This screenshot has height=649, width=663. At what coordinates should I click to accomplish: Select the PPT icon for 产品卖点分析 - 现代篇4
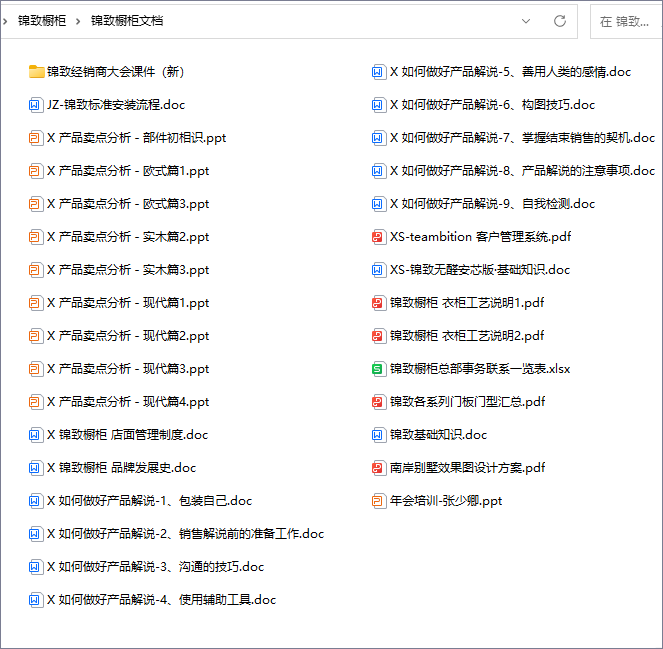(x=37, y=402)
